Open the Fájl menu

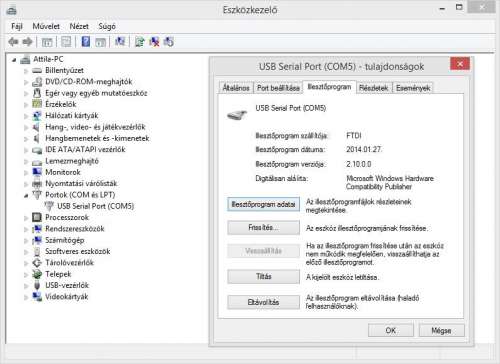tap(17, 26)
